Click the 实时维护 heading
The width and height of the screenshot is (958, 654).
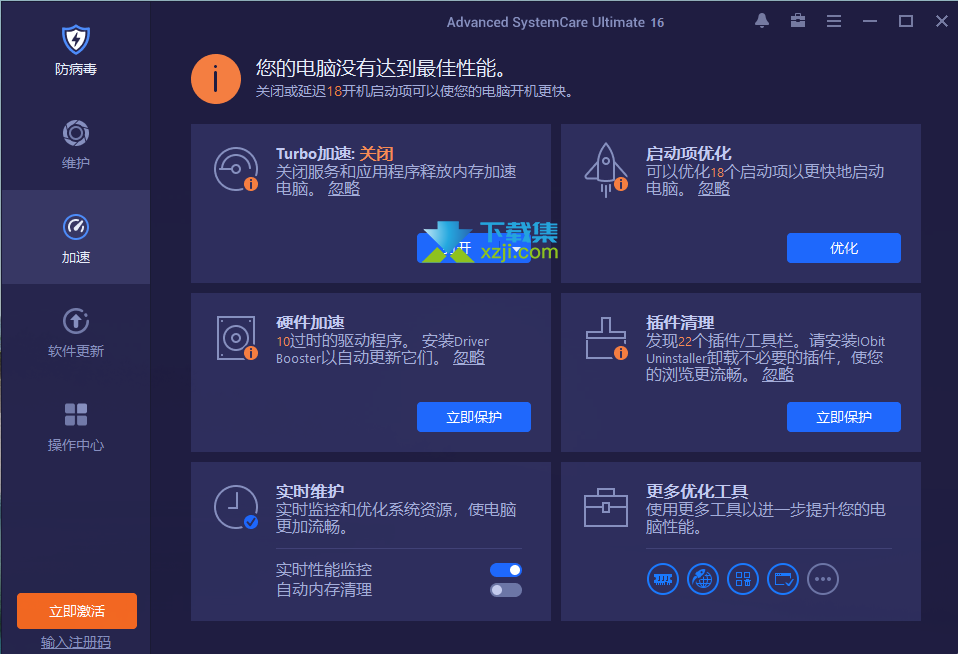tap(310, 491)
